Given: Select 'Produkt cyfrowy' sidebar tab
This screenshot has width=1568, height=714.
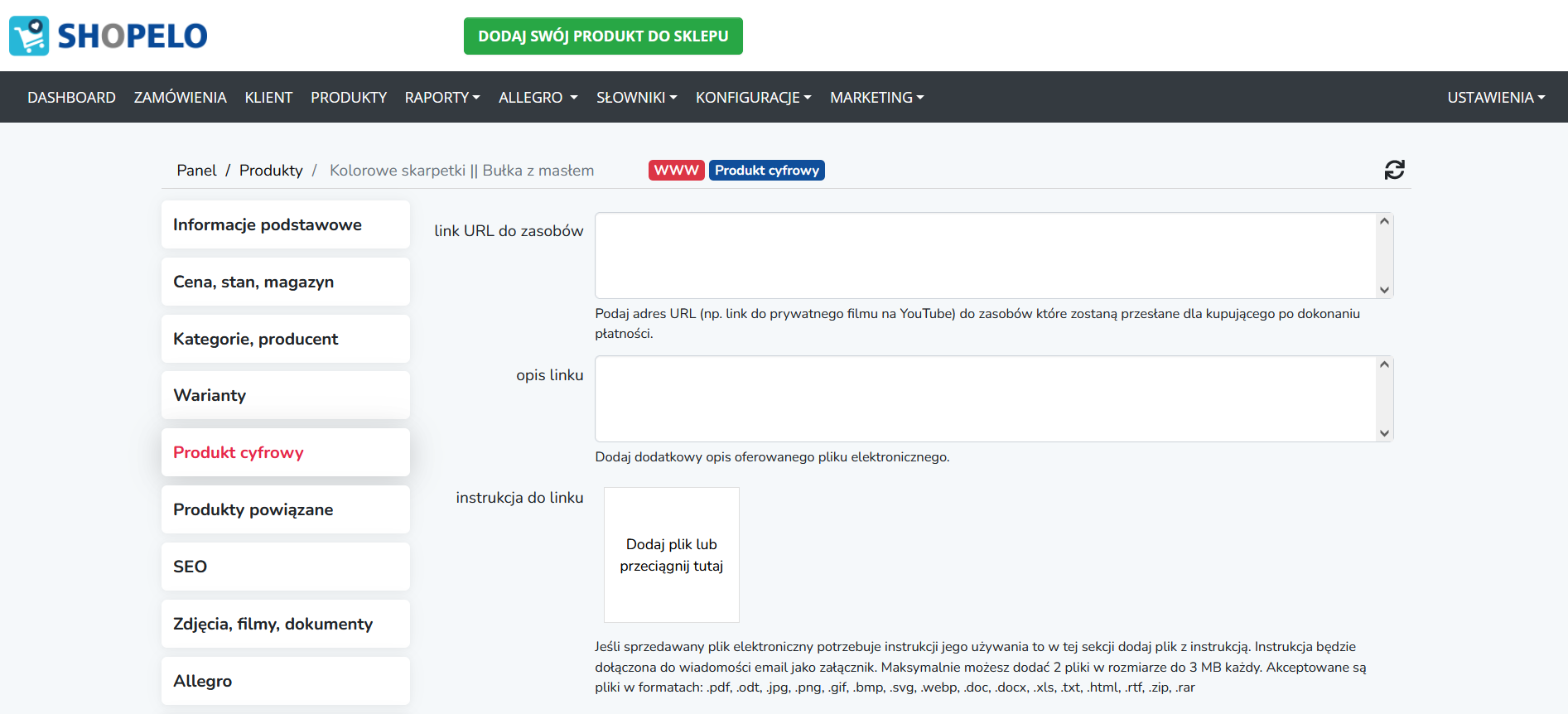Looking at the screenshot, I should click(x=286, y=452).
